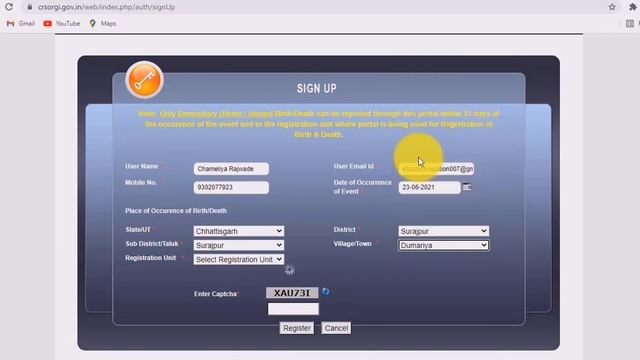Reload the page with the browser refresh icon
640x360 pixels.
tap(9, 7)
